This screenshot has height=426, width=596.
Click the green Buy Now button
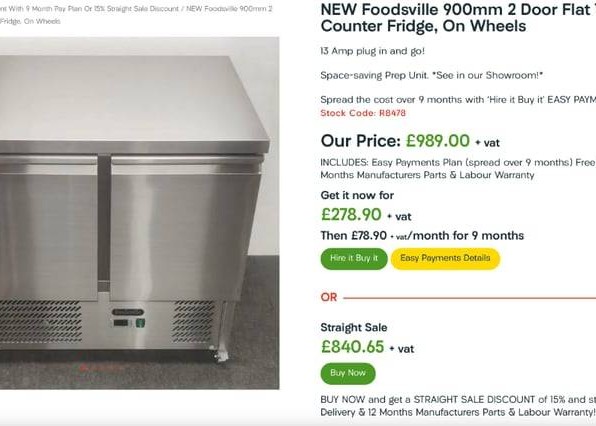(348, 374)
